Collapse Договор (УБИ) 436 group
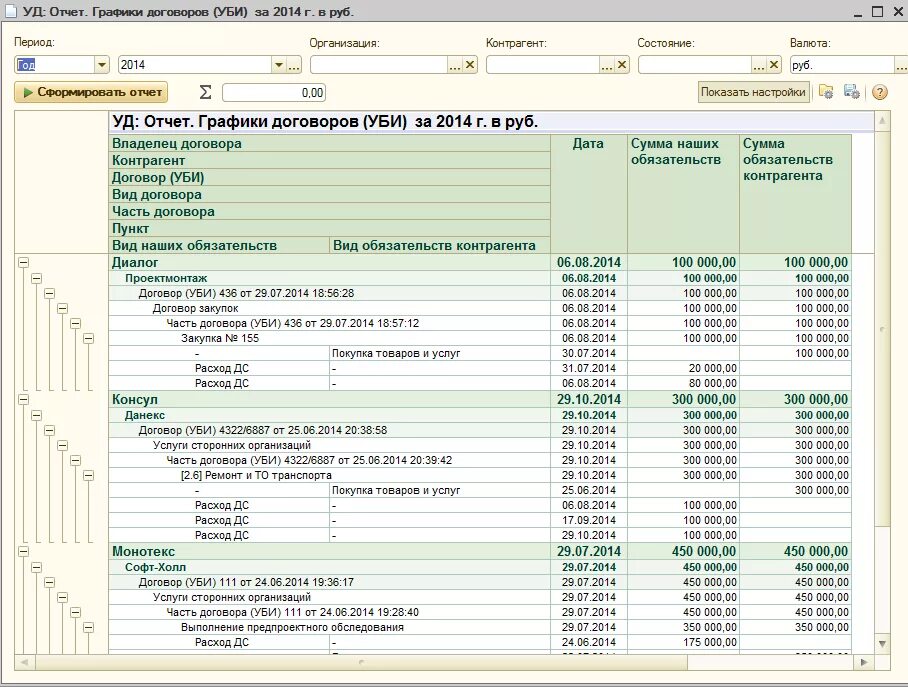Viewport: 908px width, 687px height. point(49,293)
